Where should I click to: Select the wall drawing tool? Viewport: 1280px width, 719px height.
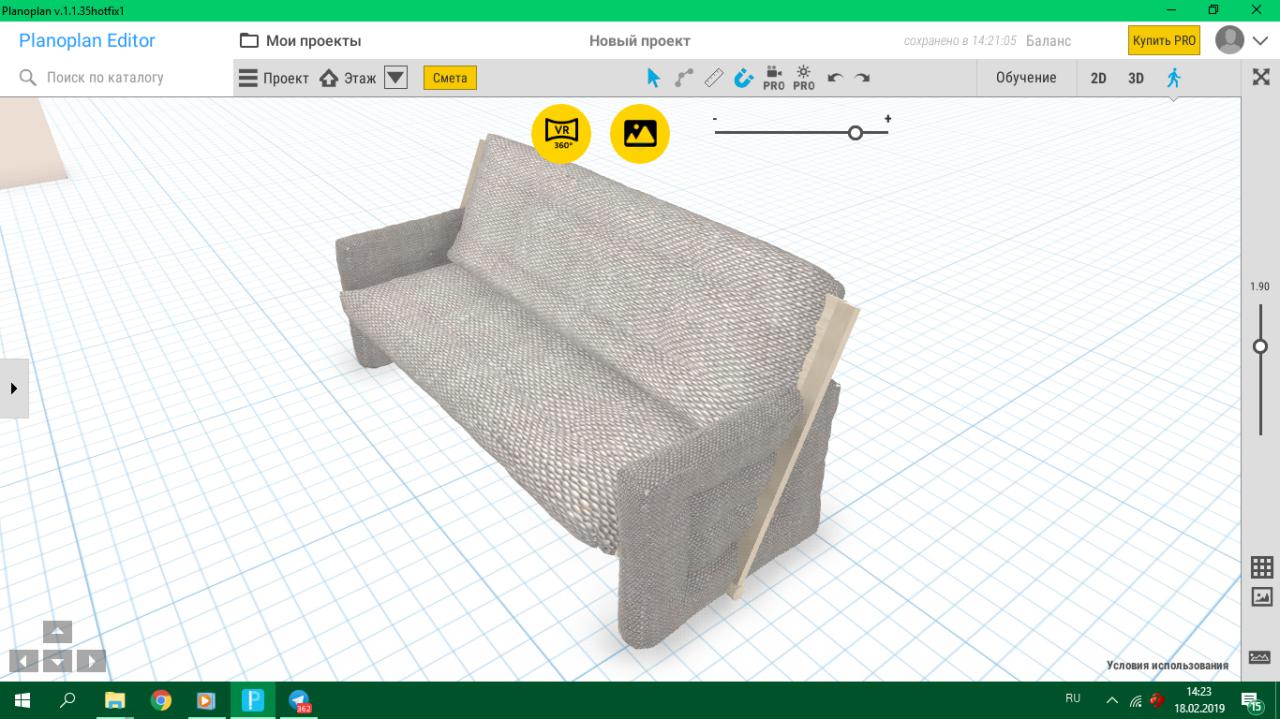point(684,78)
